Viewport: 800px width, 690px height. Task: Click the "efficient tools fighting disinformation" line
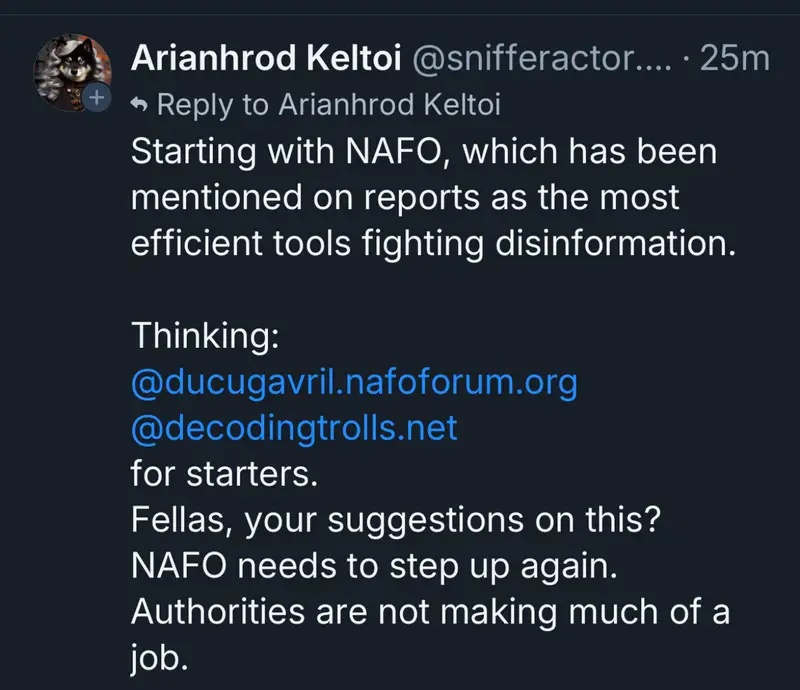432,242
